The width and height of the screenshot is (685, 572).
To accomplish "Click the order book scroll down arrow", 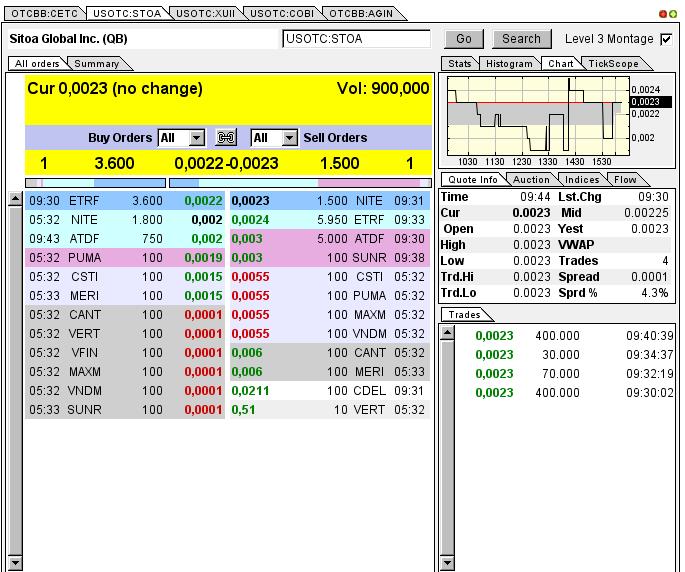I will point(15,562).
